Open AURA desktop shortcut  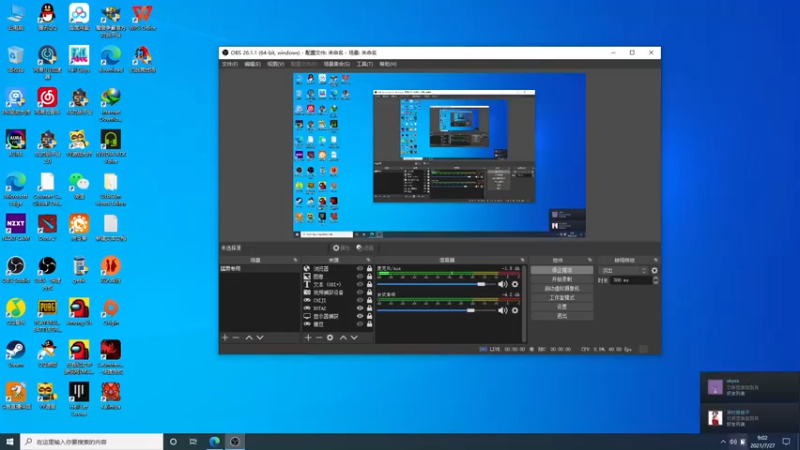point(16,143)
